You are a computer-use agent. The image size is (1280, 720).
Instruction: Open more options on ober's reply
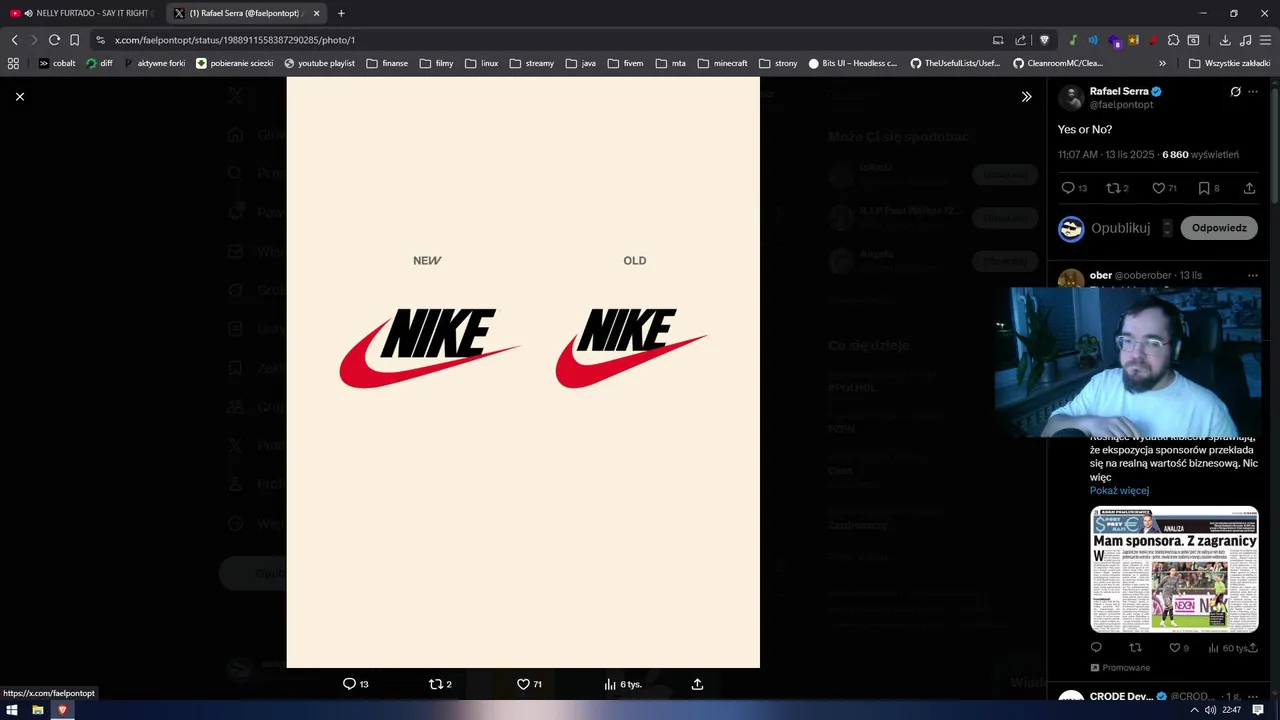[1253, 275]
